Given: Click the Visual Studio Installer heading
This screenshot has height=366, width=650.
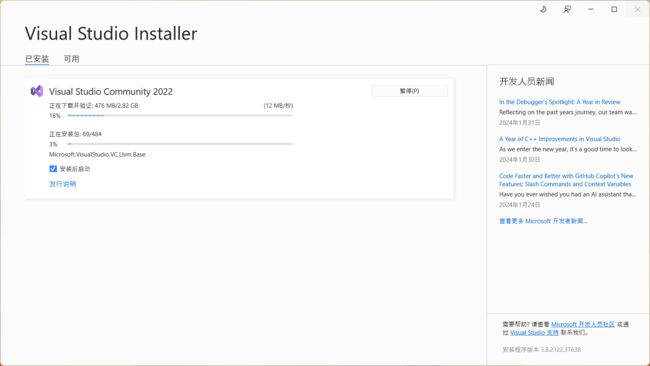Looking at the screenshot, I should click(x=111, y=34).
